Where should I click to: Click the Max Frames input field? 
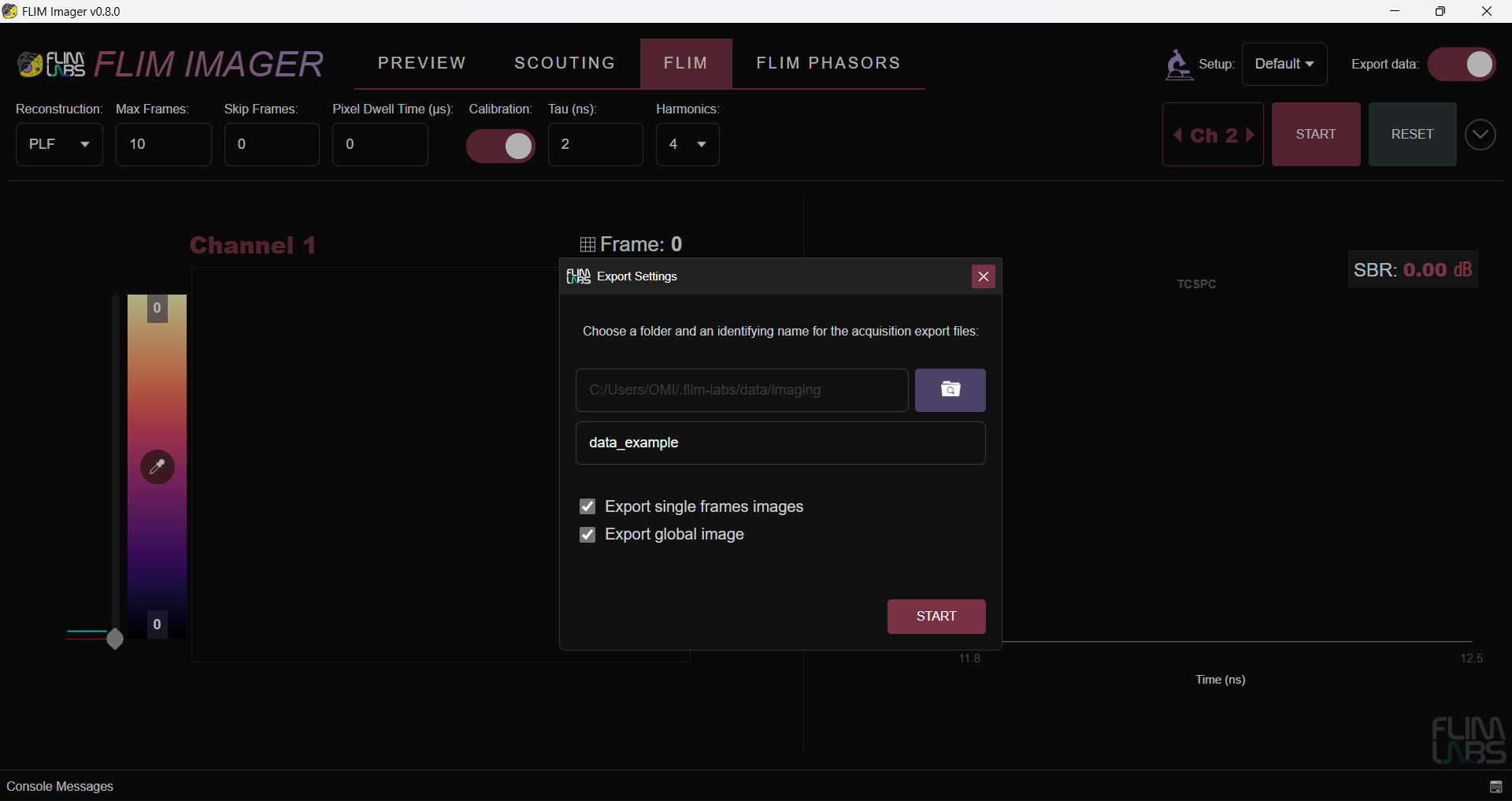tap(164, 144)
